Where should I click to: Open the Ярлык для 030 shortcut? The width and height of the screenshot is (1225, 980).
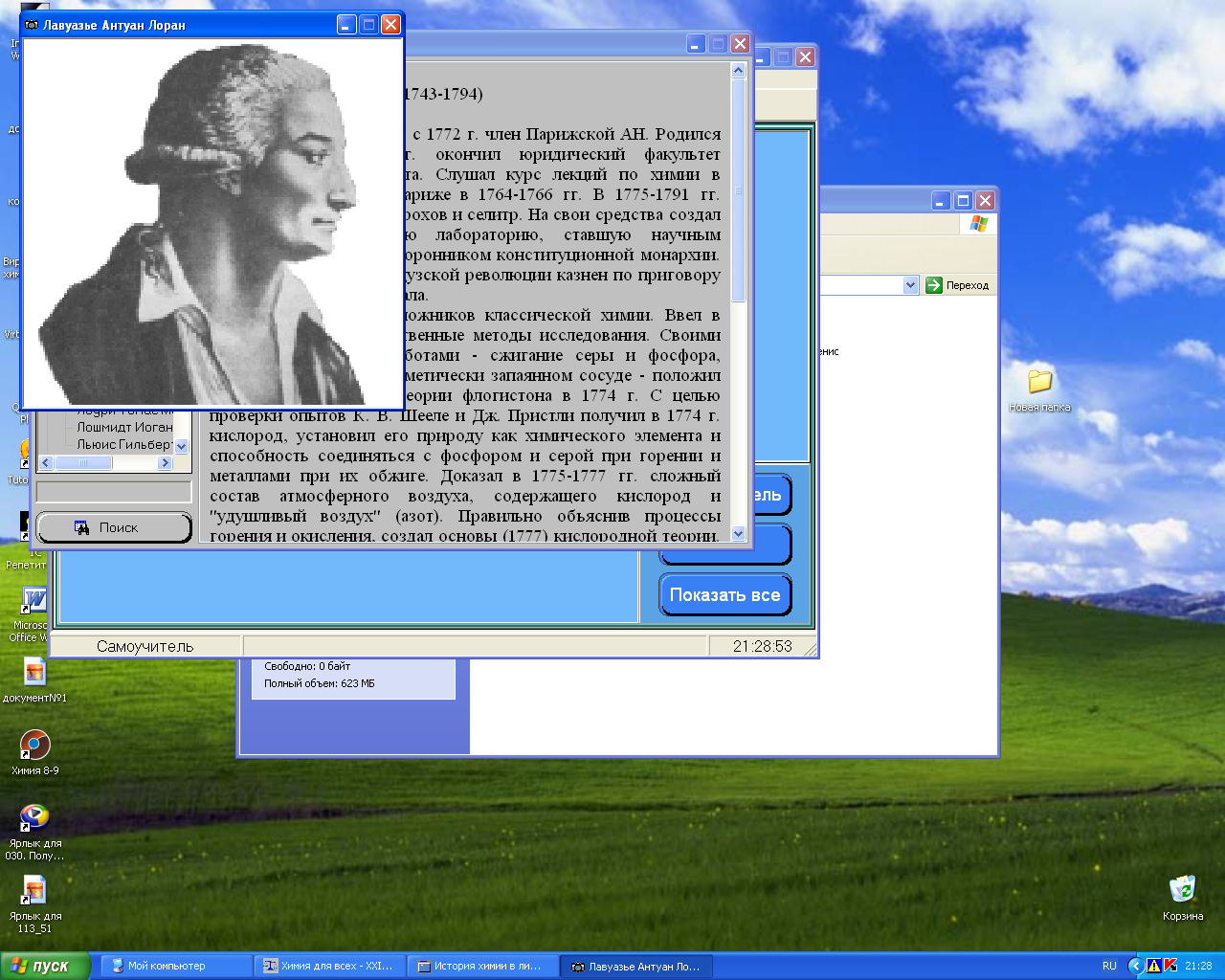pyautogui.click(x=34, y=831)
